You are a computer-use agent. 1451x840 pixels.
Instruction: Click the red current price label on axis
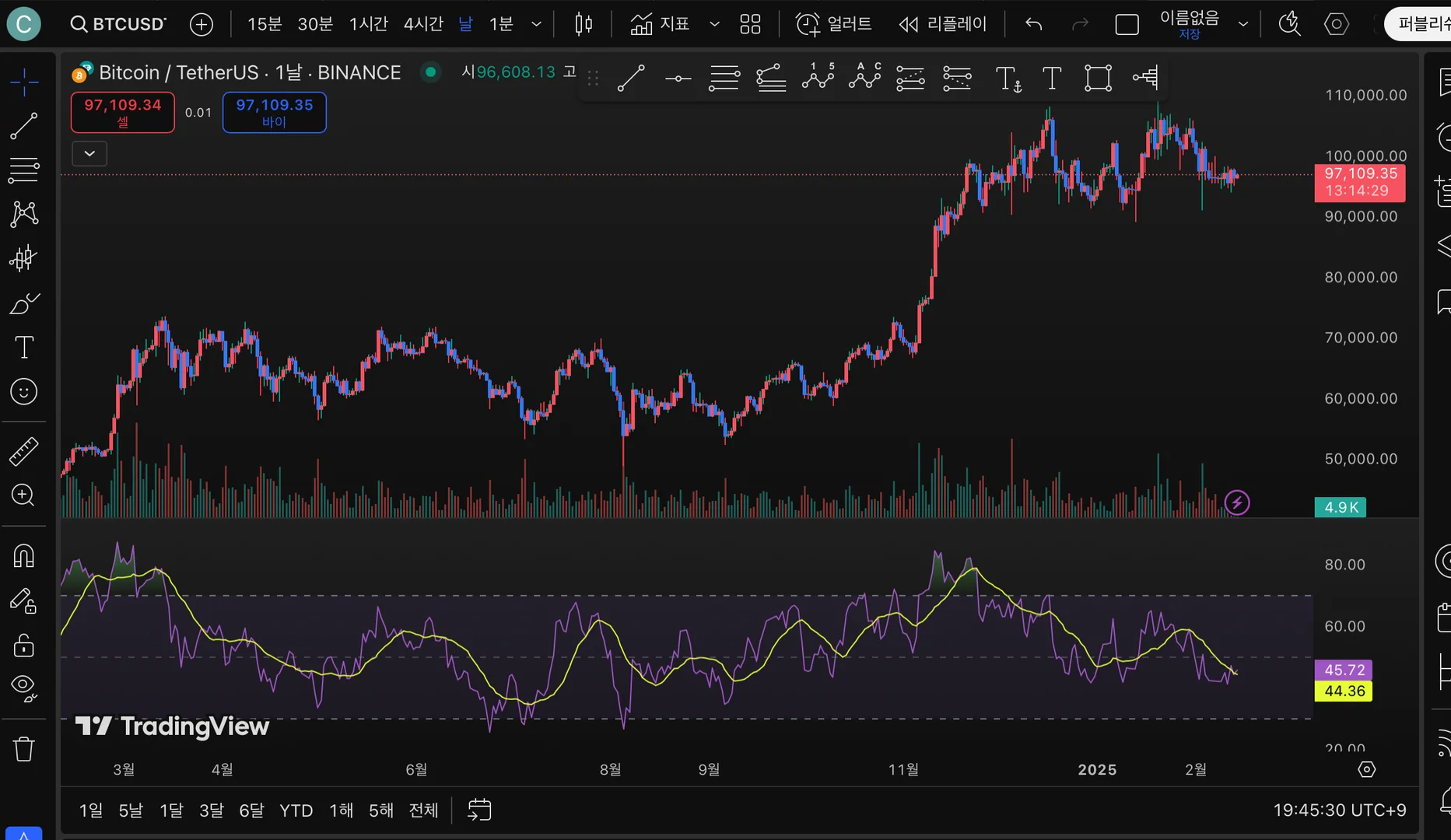1360,182
